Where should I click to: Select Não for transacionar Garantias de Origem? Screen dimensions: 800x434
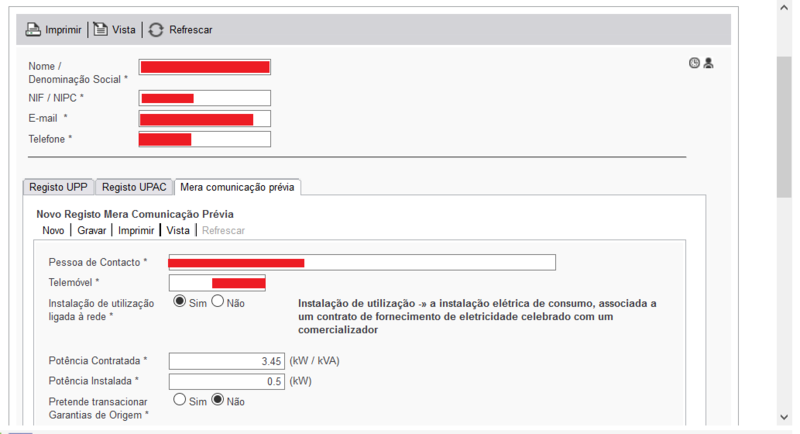218,399
